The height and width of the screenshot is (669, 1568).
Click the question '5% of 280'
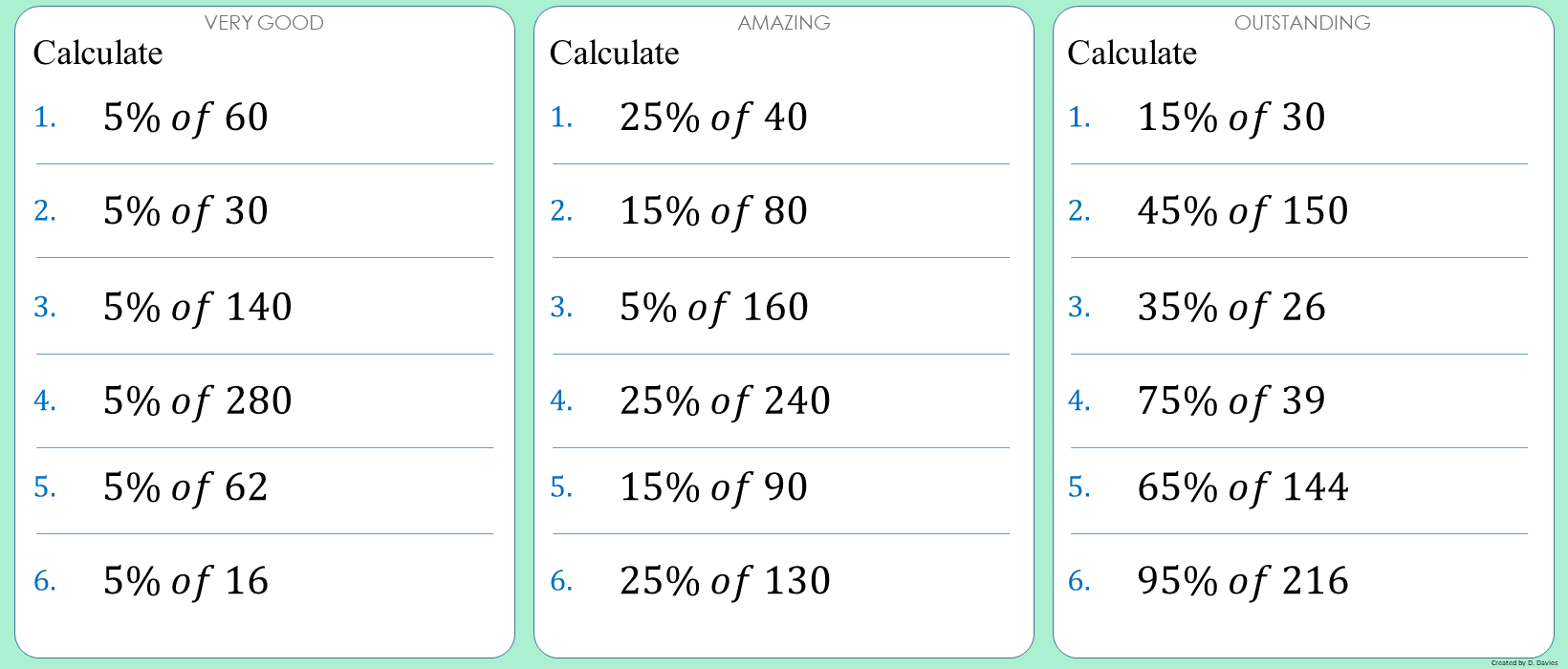click(x=197, y=401)
